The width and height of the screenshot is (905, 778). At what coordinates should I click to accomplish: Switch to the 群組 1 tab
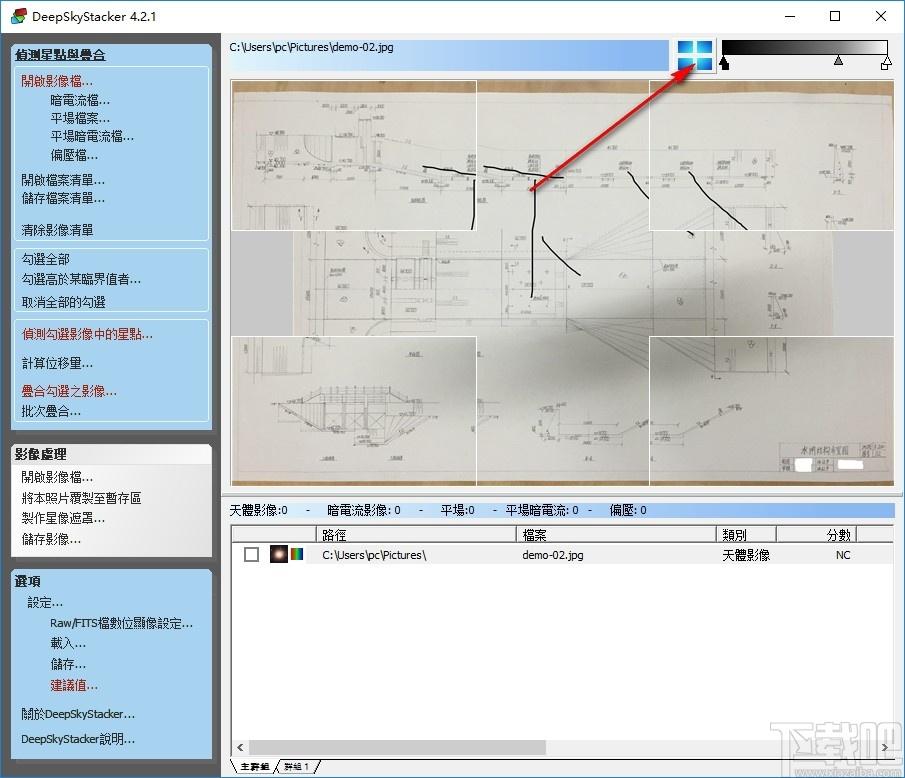point(297,766)
